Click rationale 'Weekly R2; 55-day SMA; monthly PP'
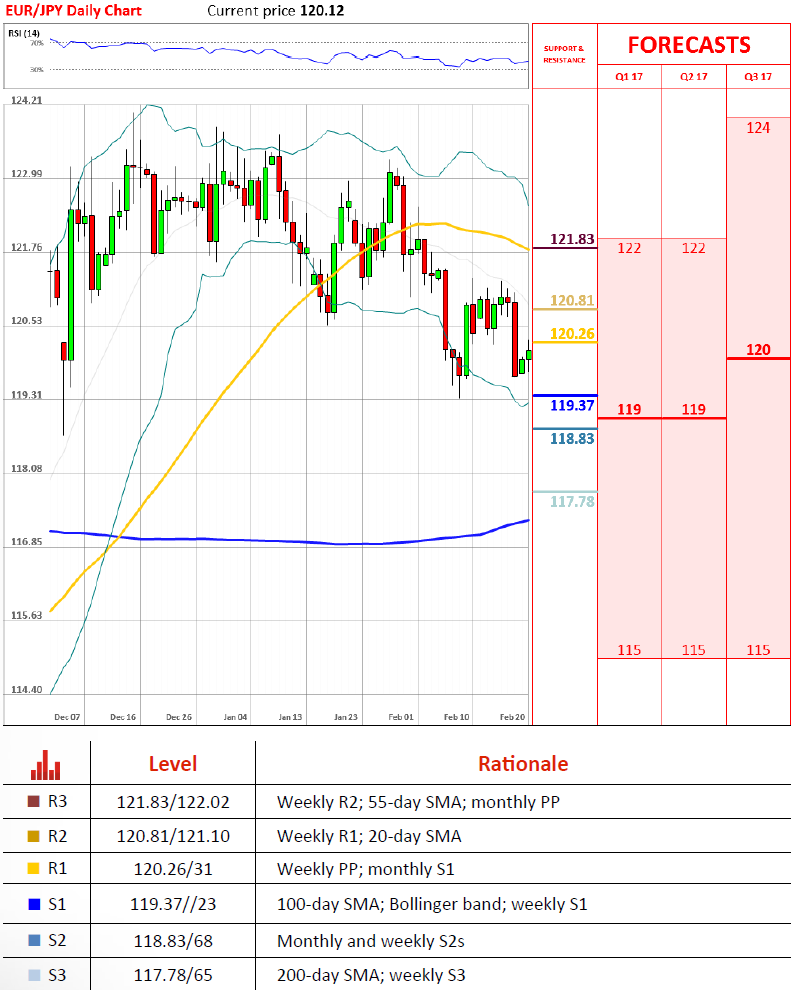The image size is (799, 990). (x=418, y=802)
